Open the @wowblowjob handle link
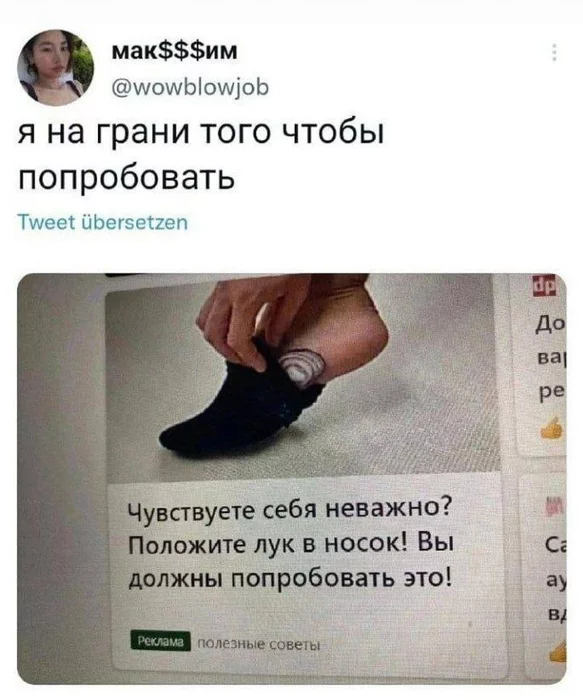Image resolution: width=583 pixels, height=700 pixels. coord(189,88)
